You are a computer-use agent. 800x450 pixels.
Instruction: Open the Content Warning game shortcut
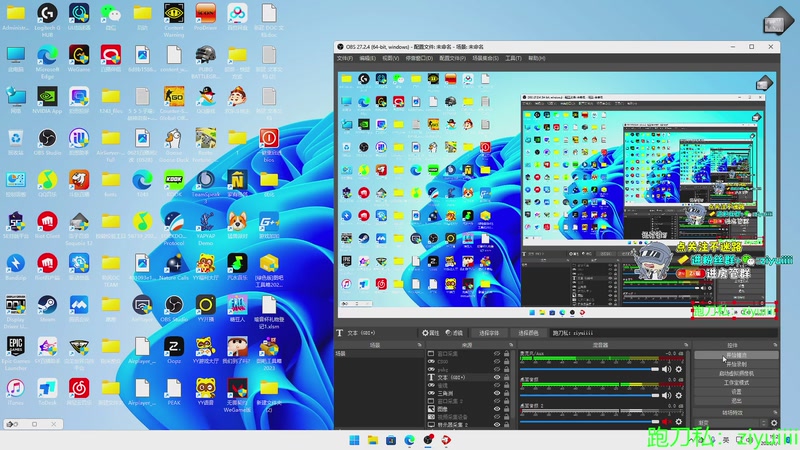click(174, 19)
